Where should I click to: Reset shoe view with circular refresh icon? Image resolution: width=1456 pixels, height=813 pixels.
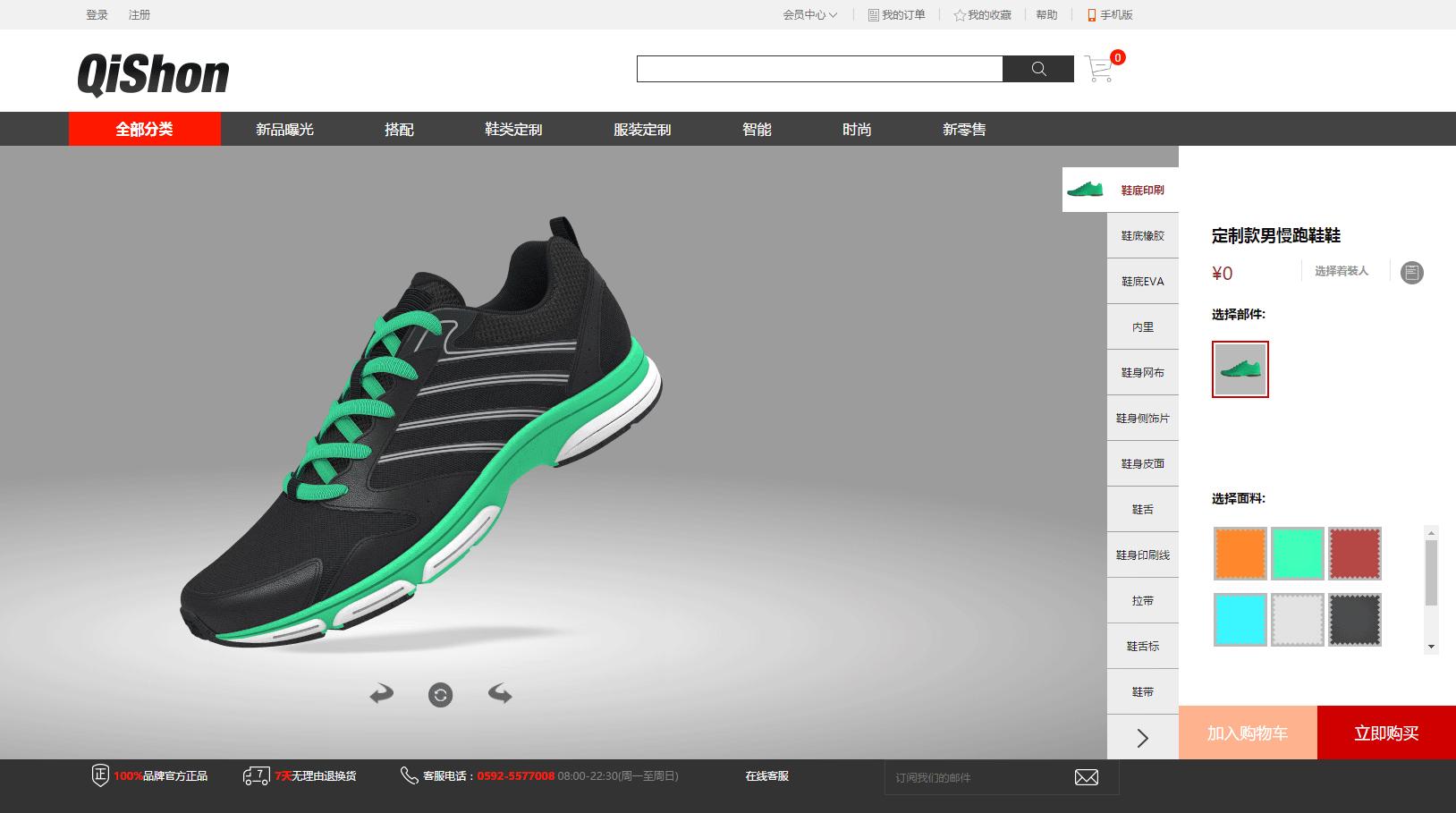point(441,695)
